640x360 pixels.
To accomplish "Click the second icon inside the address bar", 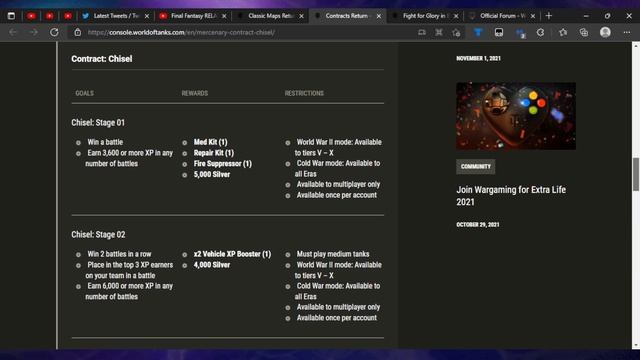I will 439,32.
